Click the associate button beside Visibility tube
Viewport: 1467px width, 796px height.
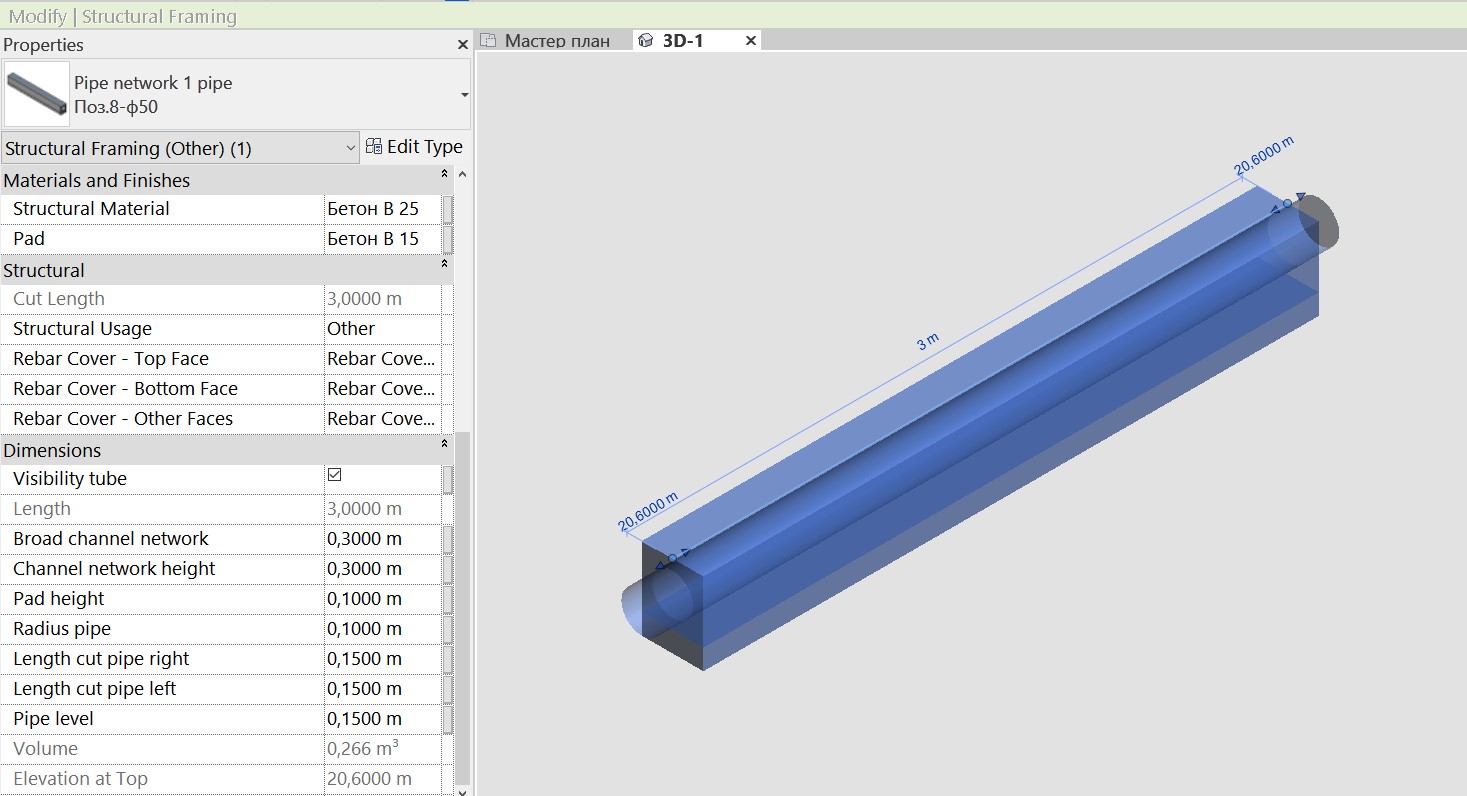click(x=447, y=479)
